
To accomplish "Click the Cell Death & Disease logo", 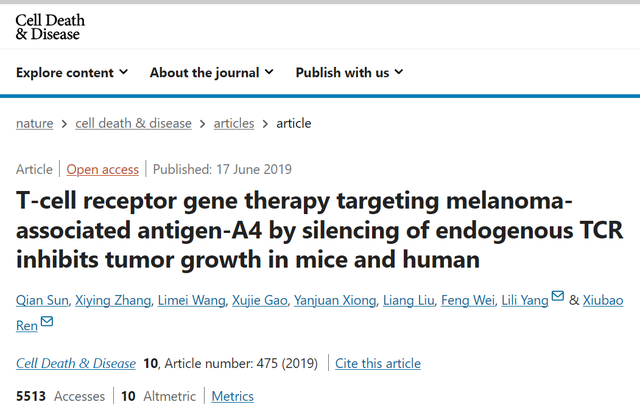I will pyautogui.click(x=50, y=27).
